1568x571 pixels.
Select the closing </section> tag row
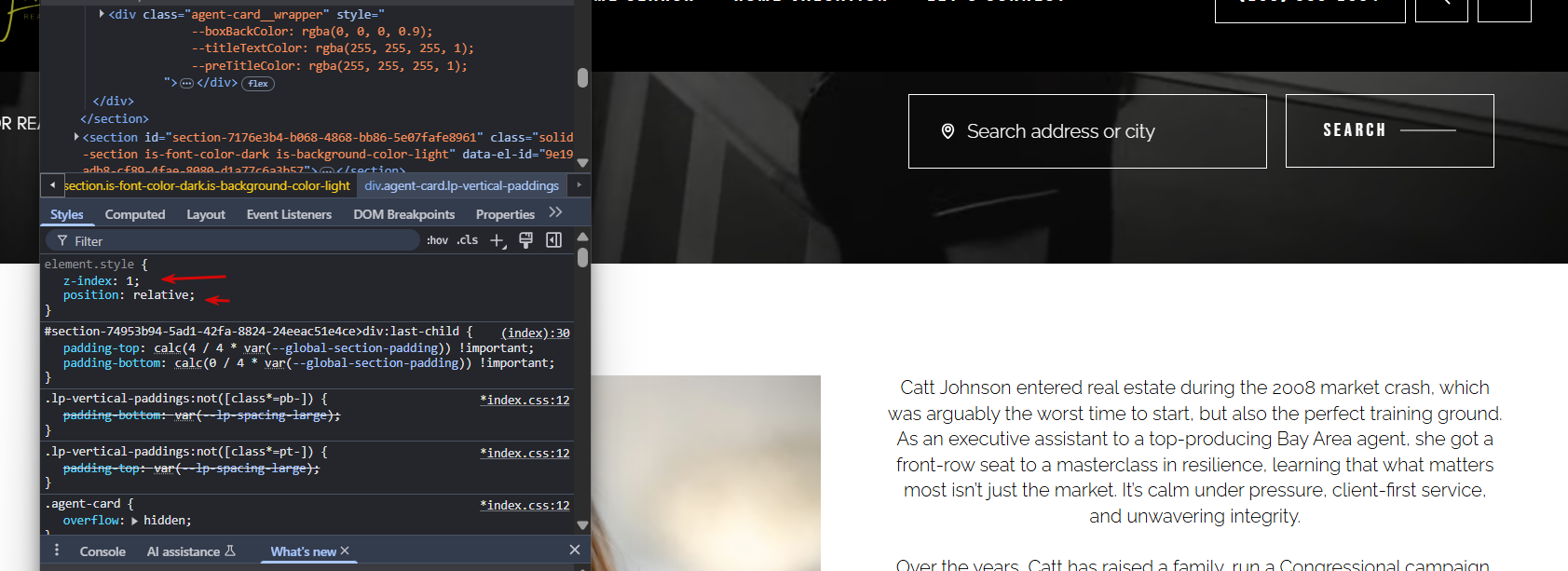(115, 119)
